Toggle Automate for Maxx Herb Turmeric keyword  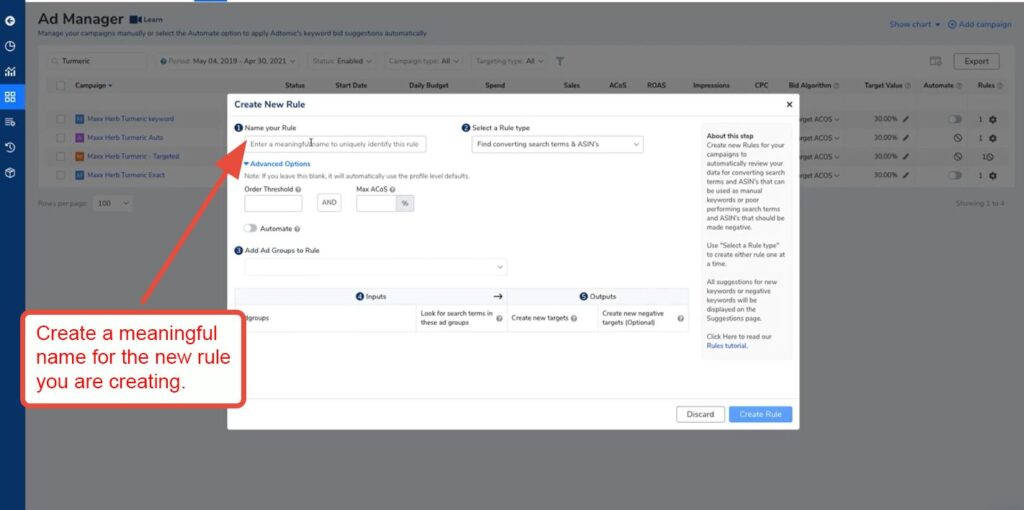pos(956,119)
